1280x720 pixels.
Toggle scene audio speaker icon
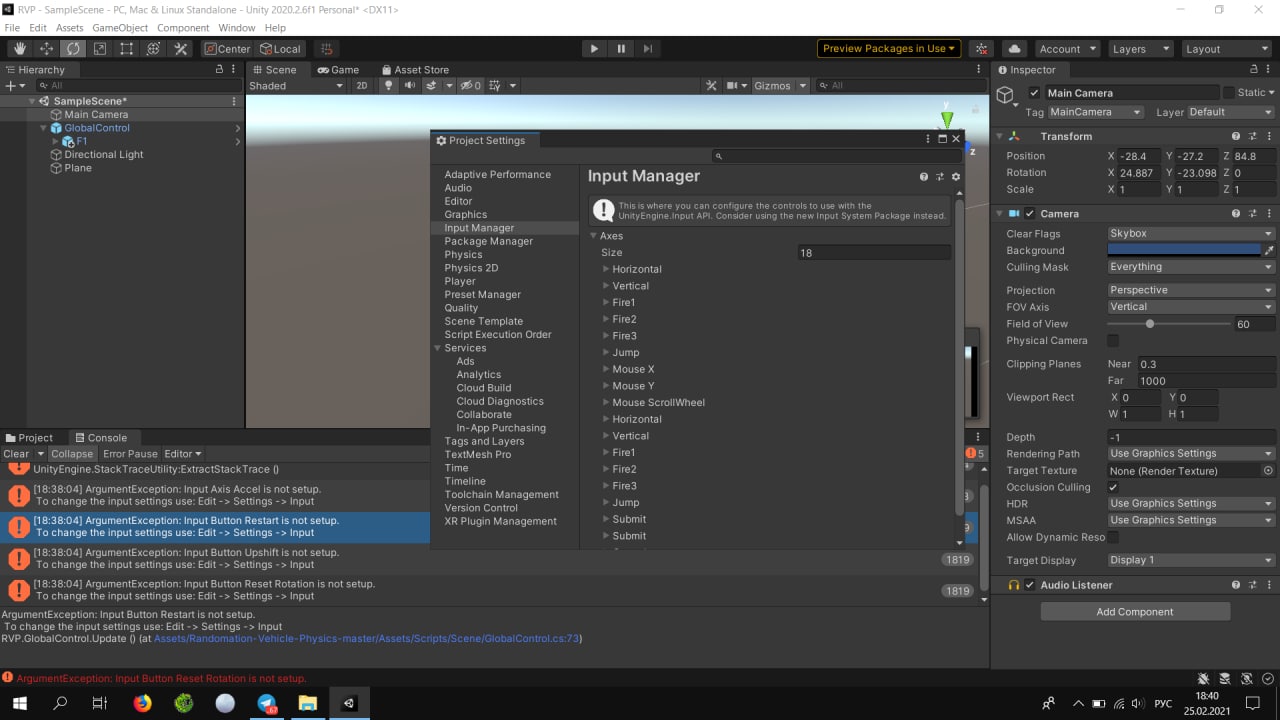tap(410, 85)
